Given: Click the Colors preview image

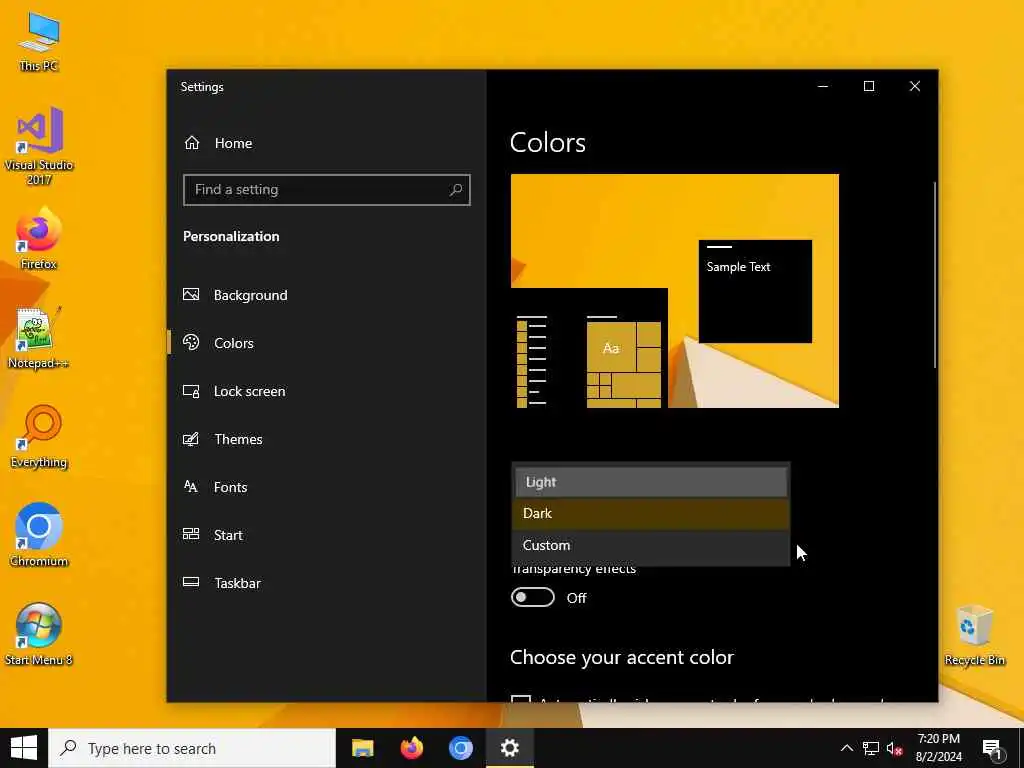Looking at the screenshot, I should [x=675, y=291].
